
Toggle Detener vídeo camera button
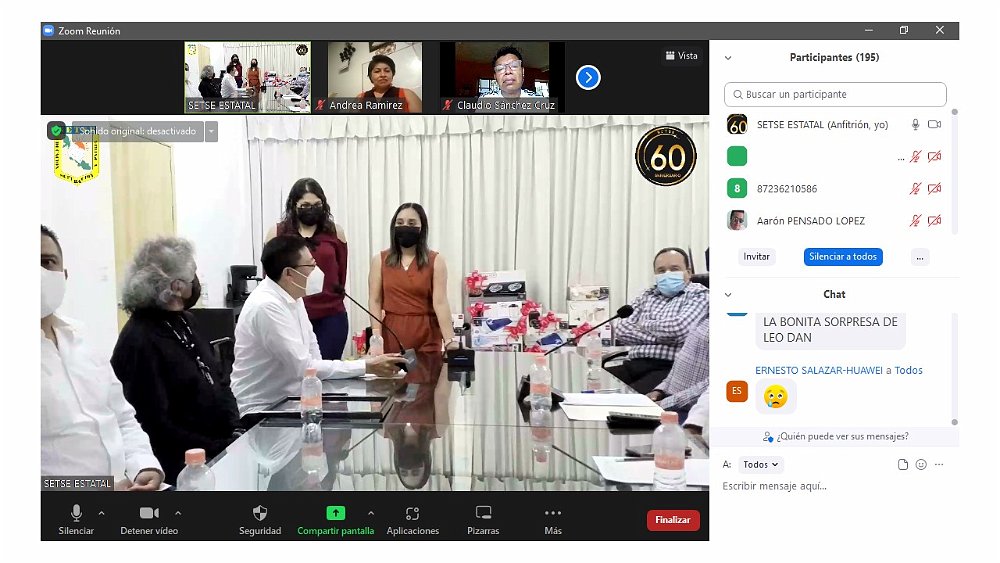[149, 514]
